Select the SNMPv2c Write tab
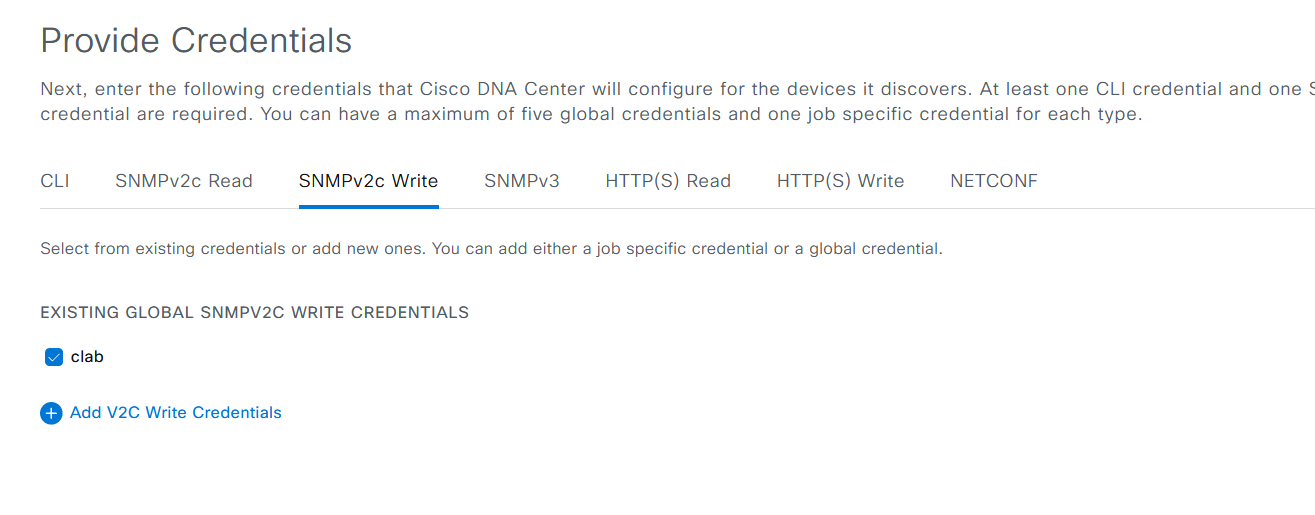 click(368, 181)
